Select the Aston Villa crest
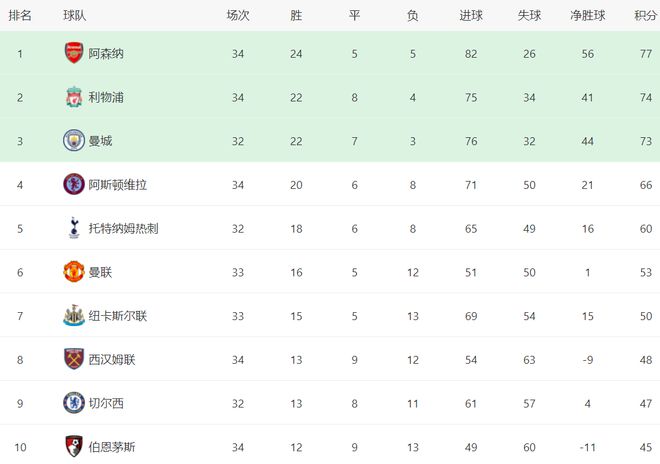The width and height of the screenshot is (660, 464). point(74,184)
